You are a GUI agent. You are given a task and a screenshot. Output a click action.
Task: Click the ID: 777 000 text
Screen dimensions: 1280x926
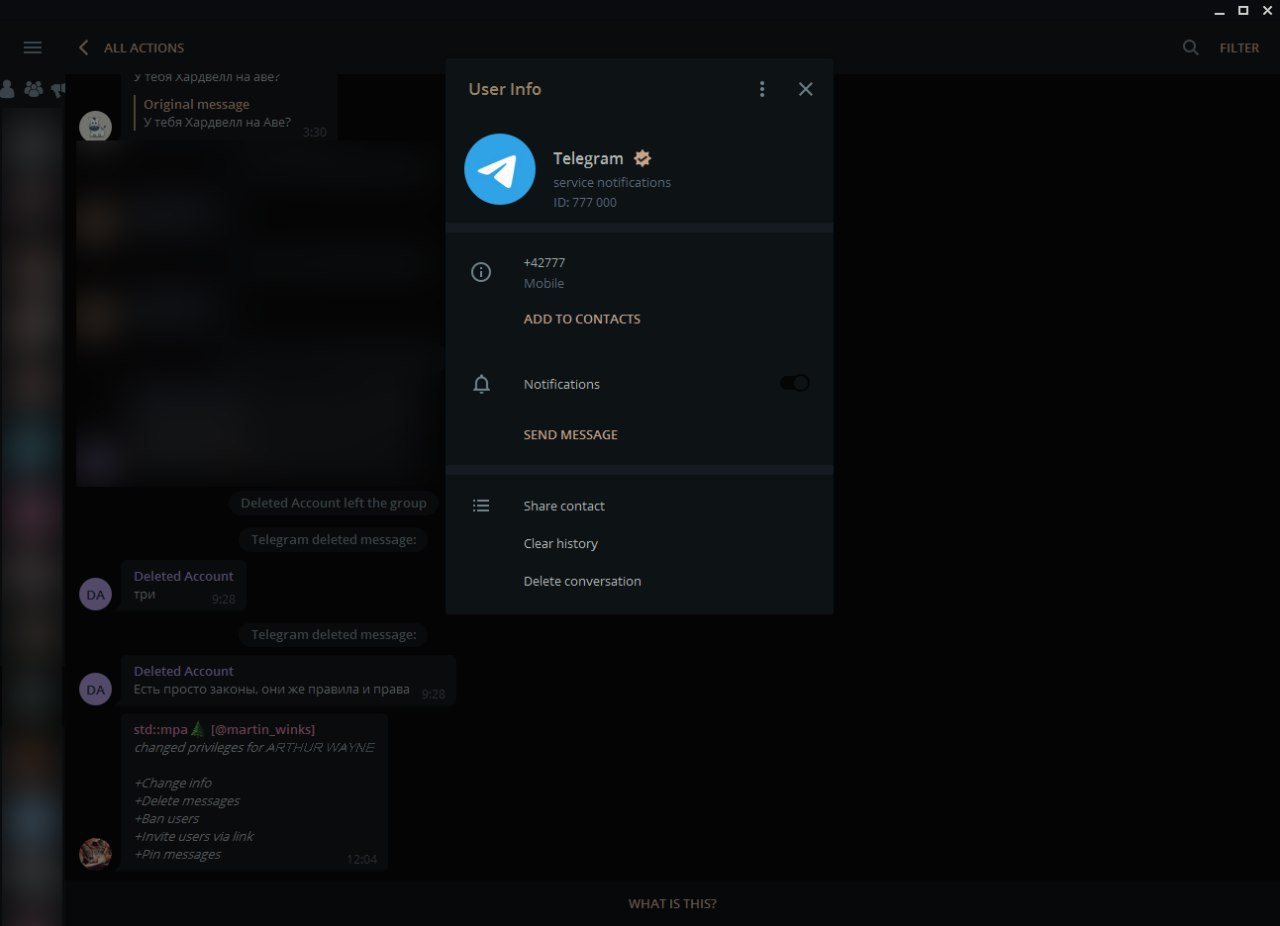pyautogui.click(x=585, y=202)
